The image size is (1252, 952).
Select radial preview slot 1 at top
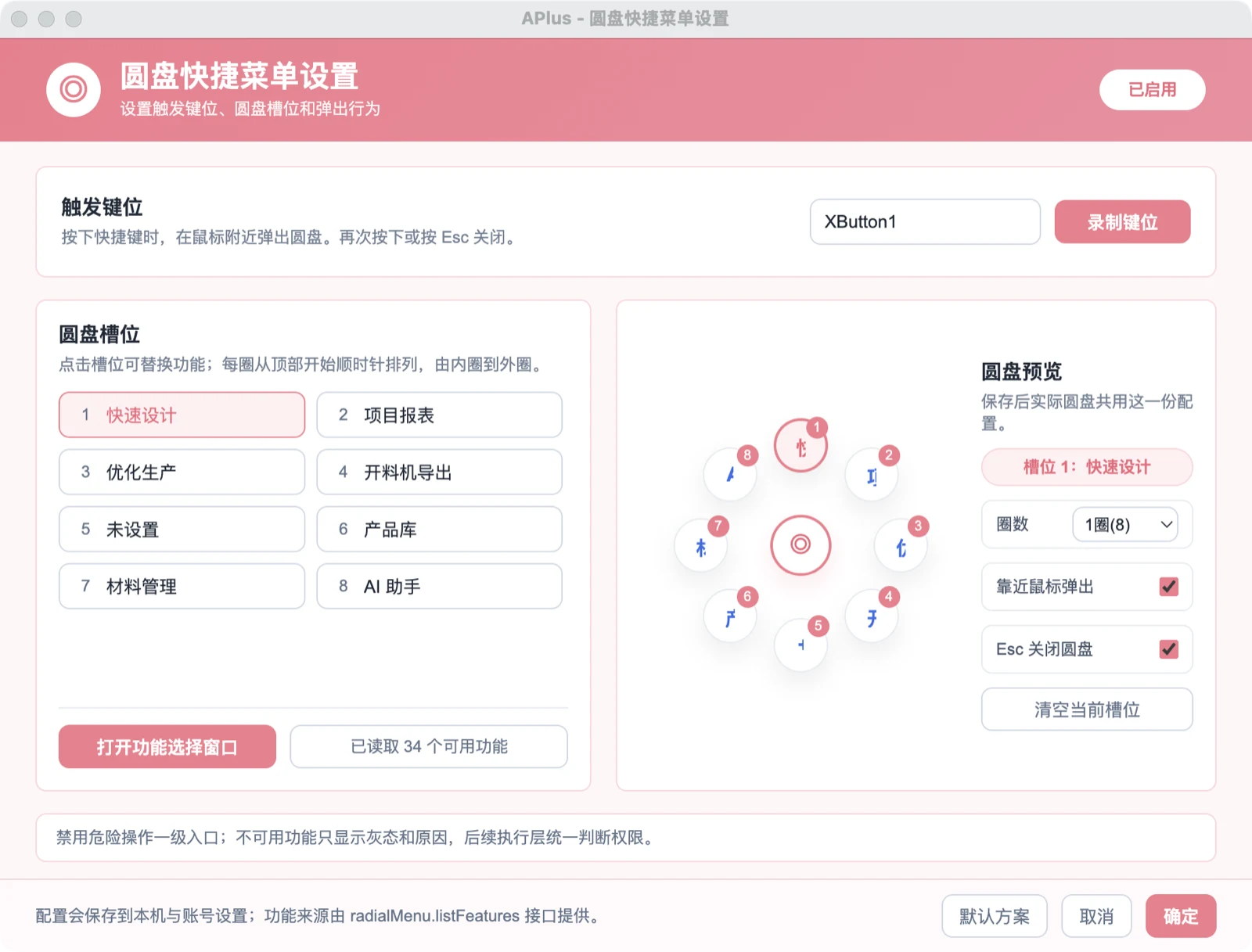coord(800,446)
